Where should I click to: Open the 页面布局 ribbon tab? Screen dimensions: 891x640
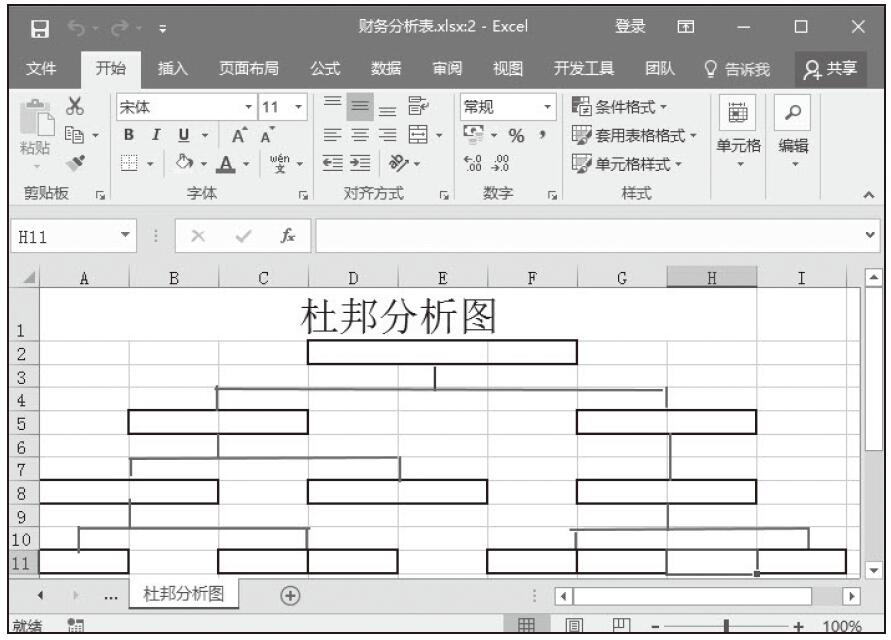[249, 68]
